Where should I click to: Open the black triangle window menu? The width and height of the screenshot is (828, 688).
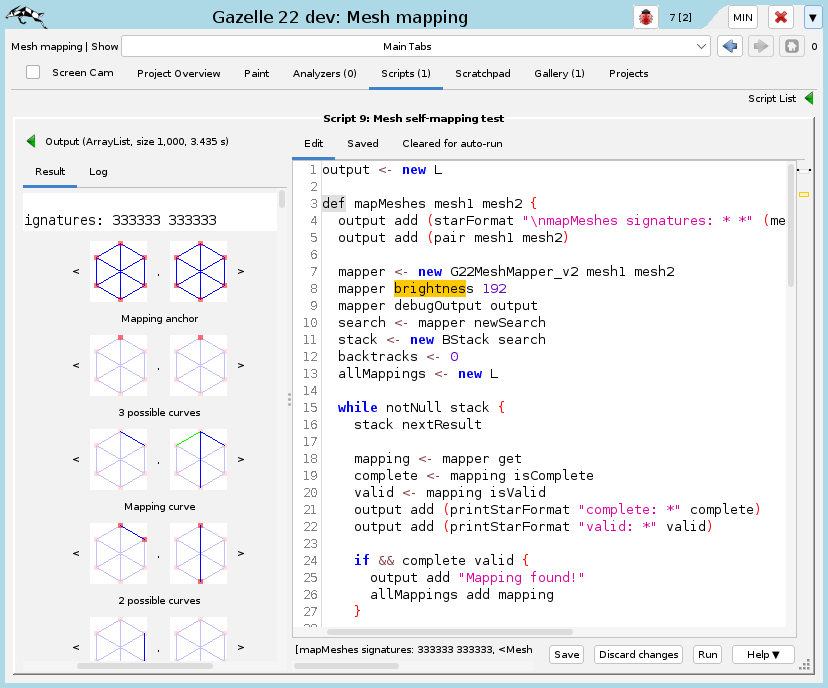(812, 17)
